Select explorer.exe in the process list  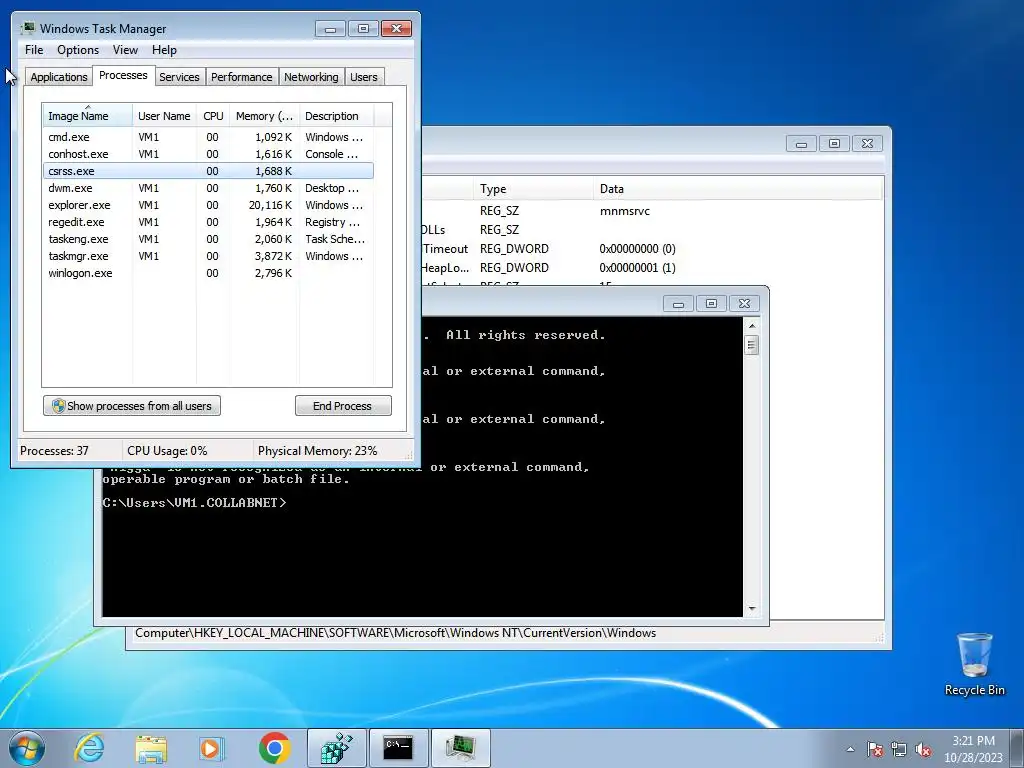pos(208,205)
